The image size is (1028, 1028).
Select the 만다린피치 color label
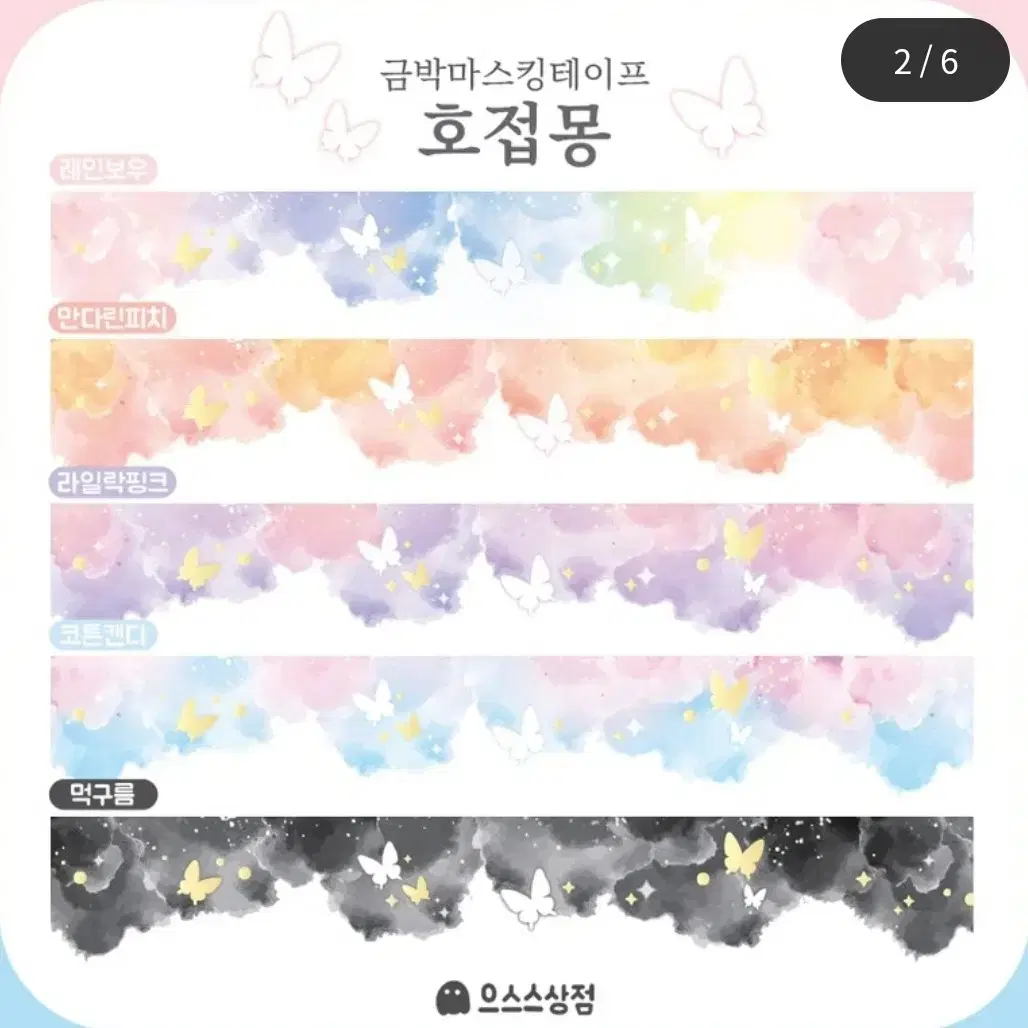tap(112, 319)
